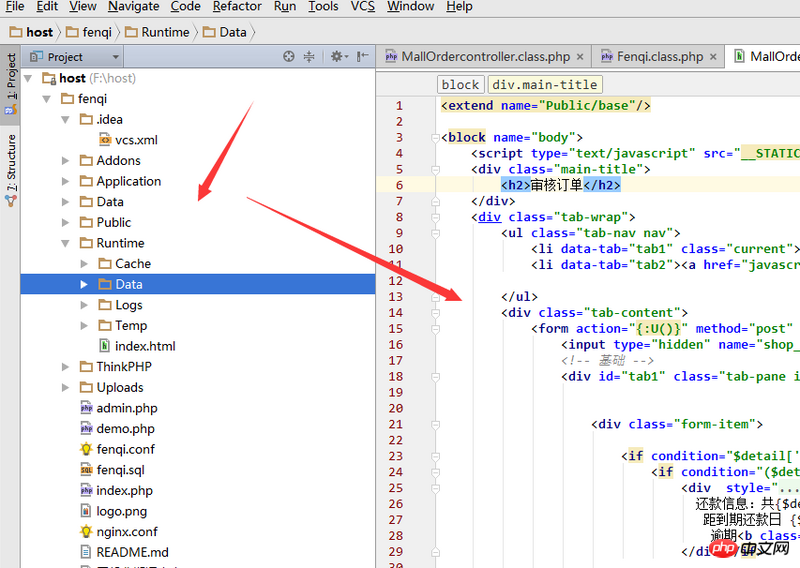Close the MallOrdercontroller.class.php tab
The width and height of the screenshot is (800, 568).
[x=579, y=57]
